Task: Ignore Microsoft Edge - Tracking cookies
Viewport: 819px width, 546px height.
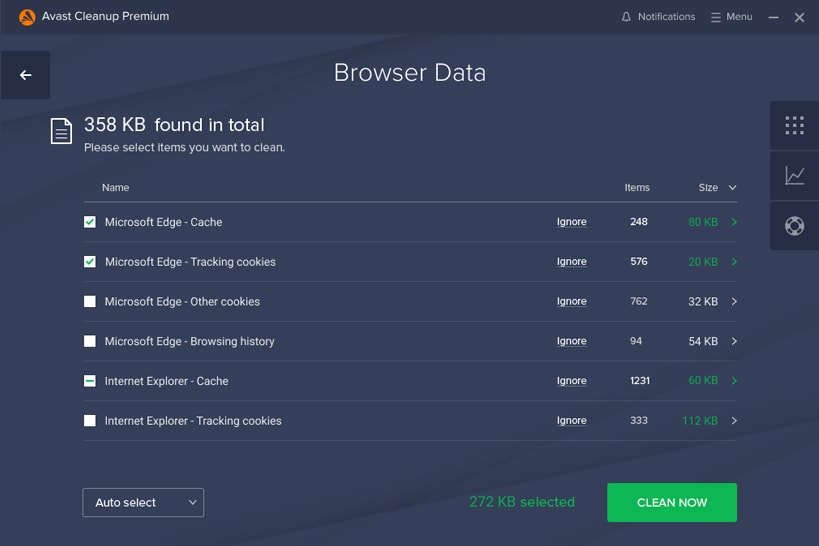Action: click(571, 262)
